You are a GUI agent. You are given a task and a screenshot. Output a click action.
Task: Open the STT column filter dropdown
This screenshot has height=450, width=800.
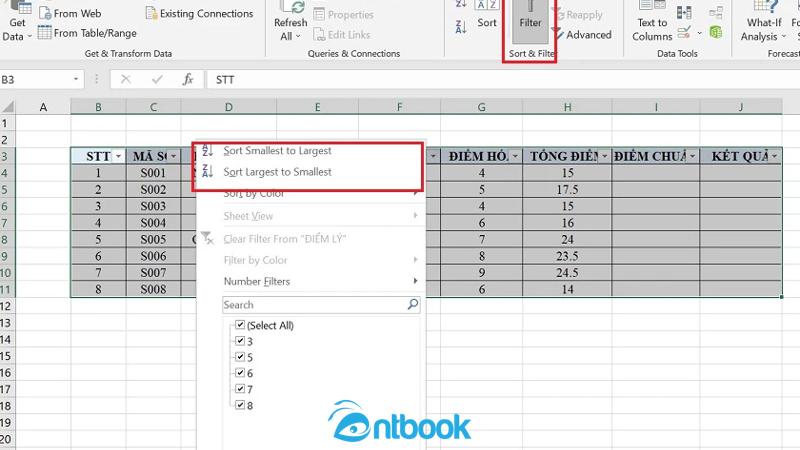118,156
